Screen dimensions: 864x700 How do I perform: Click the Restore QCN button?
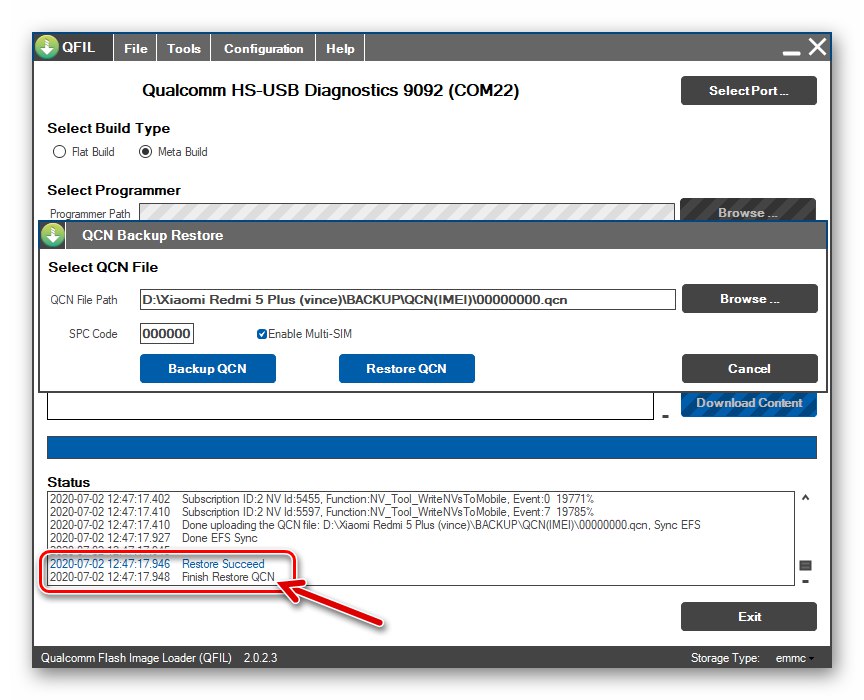tap(407, 368)
